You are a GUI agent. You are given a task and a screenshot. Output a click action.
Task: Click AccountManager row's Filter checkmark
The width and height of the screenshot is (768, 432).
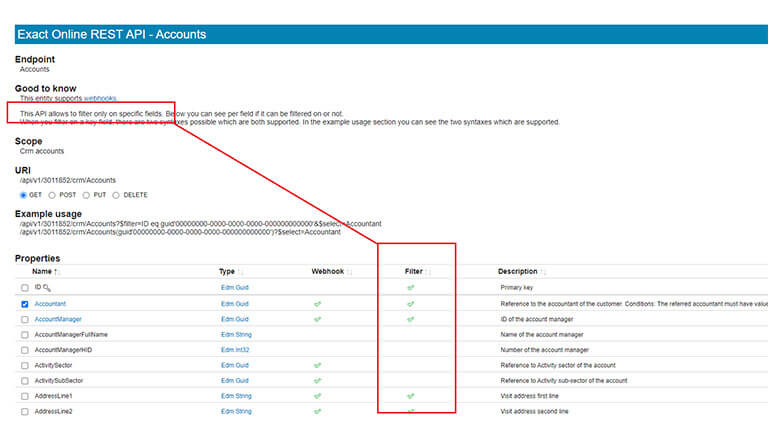pos(410,319)
